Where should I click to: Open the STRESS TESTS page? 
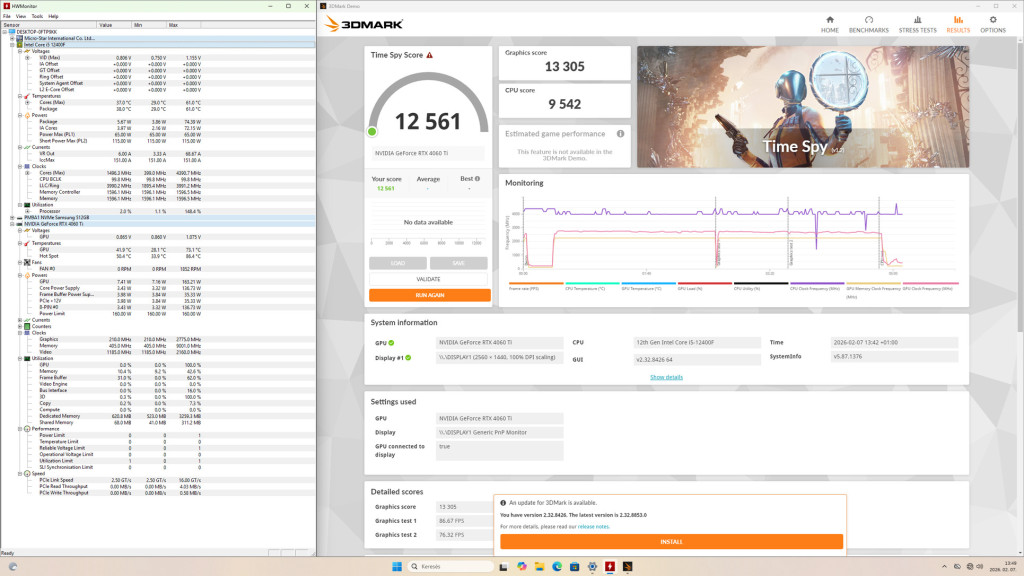click(x=917, y=24)
